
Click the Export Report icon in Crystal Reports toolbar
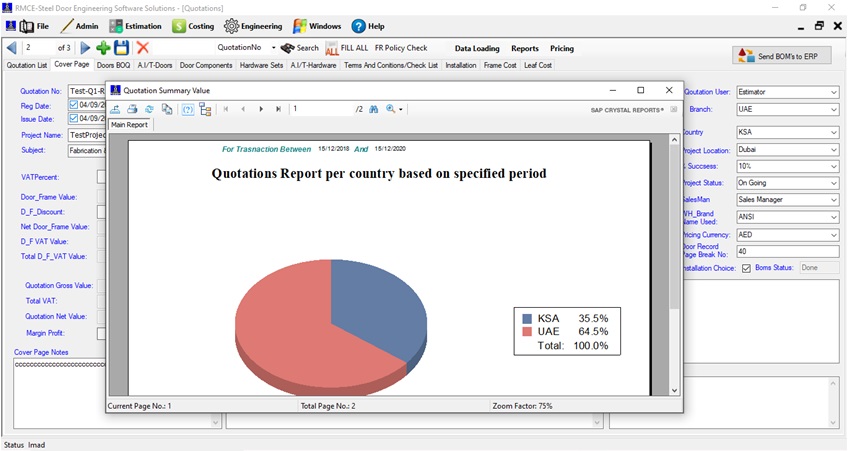(115, 109)
